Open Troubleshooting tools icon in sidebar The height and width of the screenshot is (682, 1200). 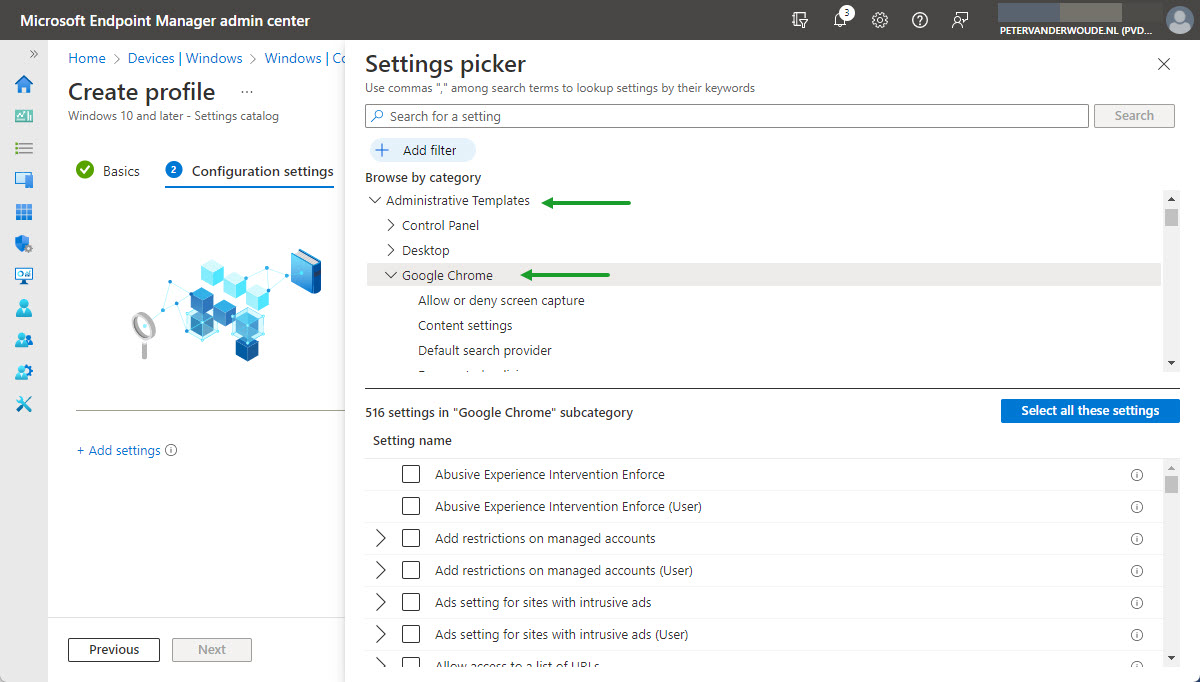tap(24, 404)
